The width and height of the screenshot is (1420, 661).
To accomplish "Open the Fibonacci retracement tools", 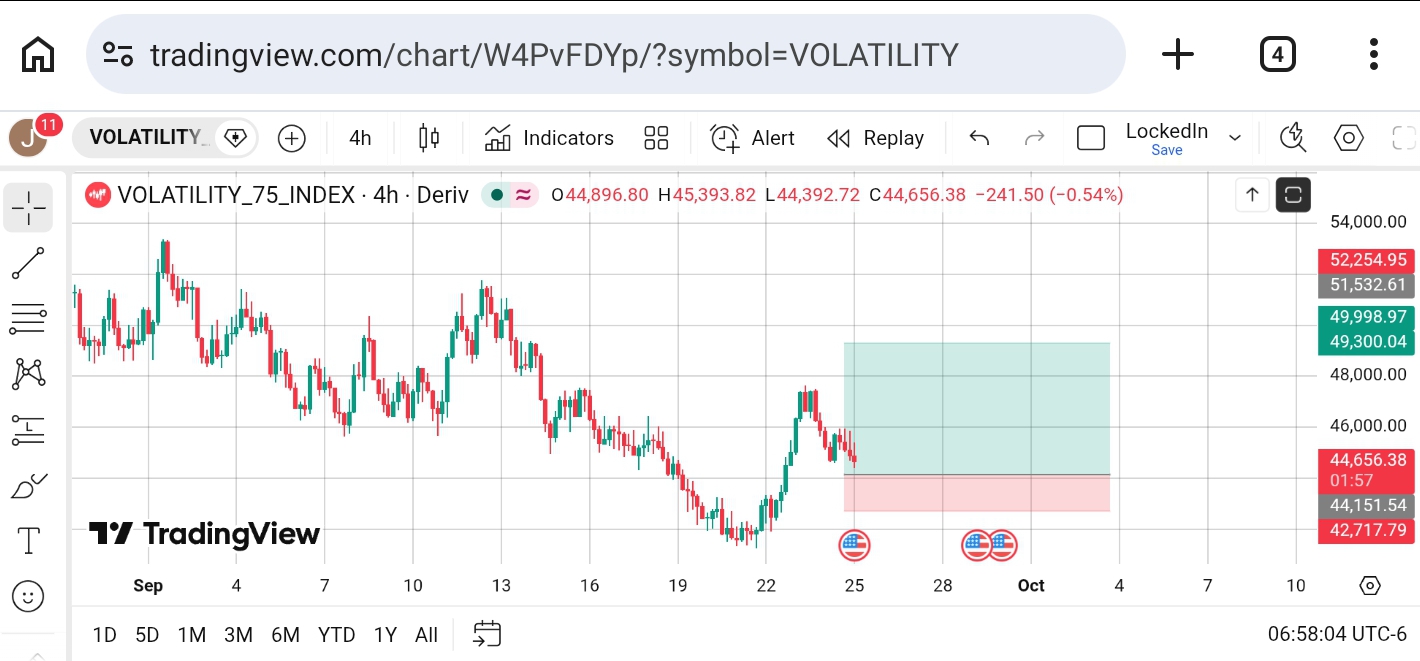I will pos(29,319).
